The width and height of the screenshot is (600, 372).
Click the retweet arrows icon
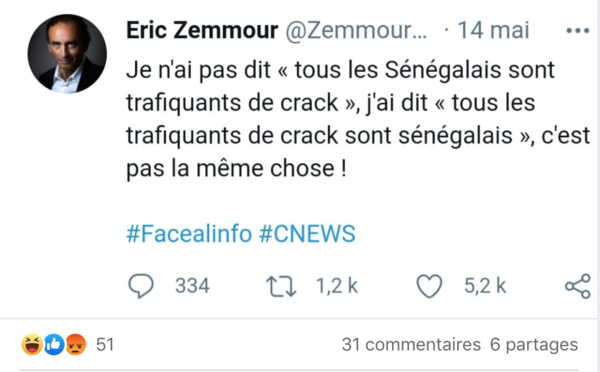[281, 287]
